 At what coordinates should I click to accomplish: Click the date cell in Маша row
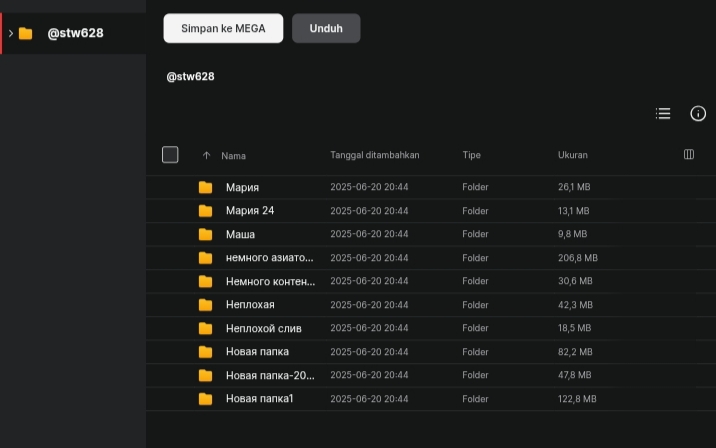pos(369,234)
